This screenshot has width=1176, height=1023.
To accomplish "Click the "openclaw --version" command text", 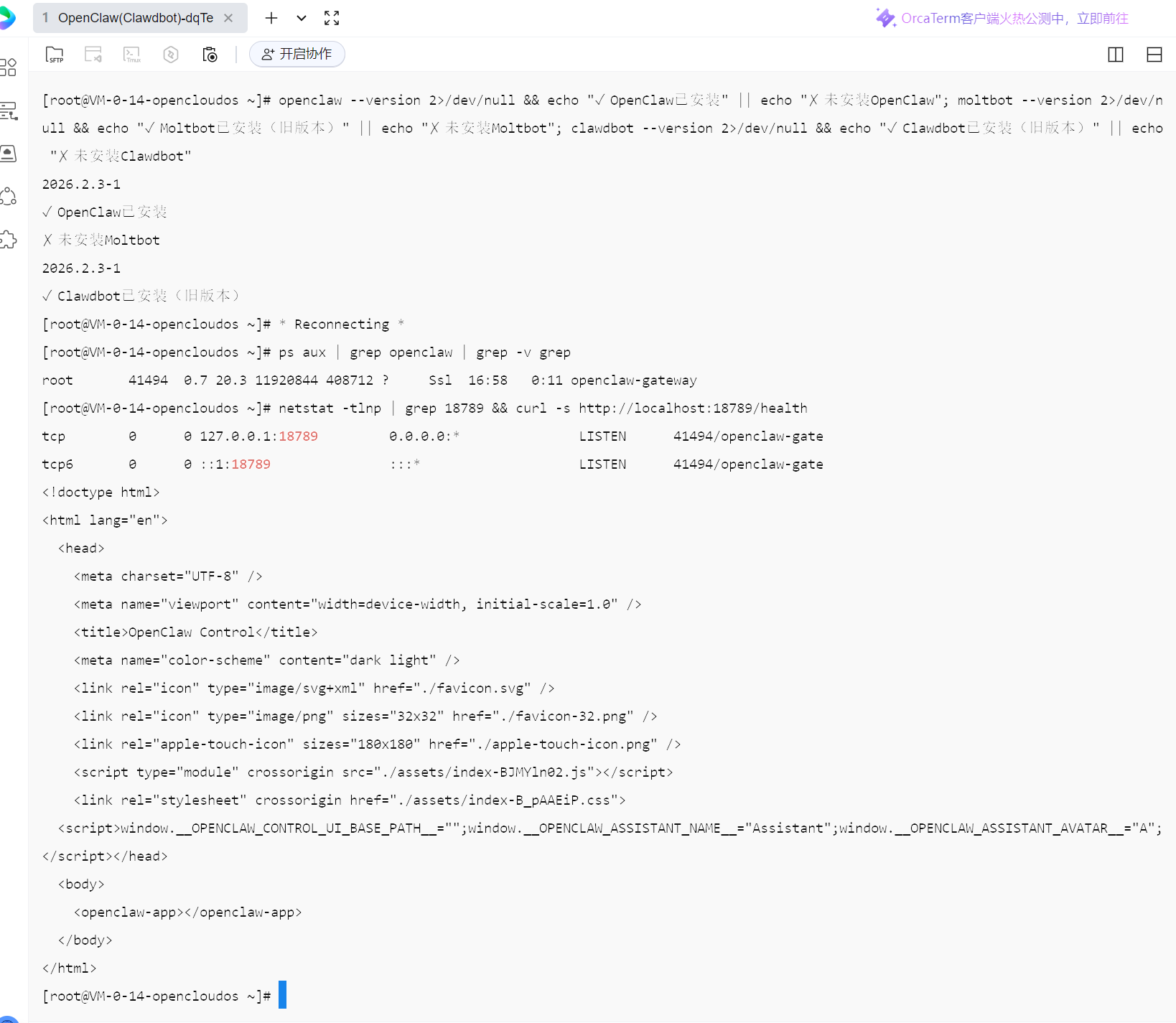I will click(x=350, y=101).
